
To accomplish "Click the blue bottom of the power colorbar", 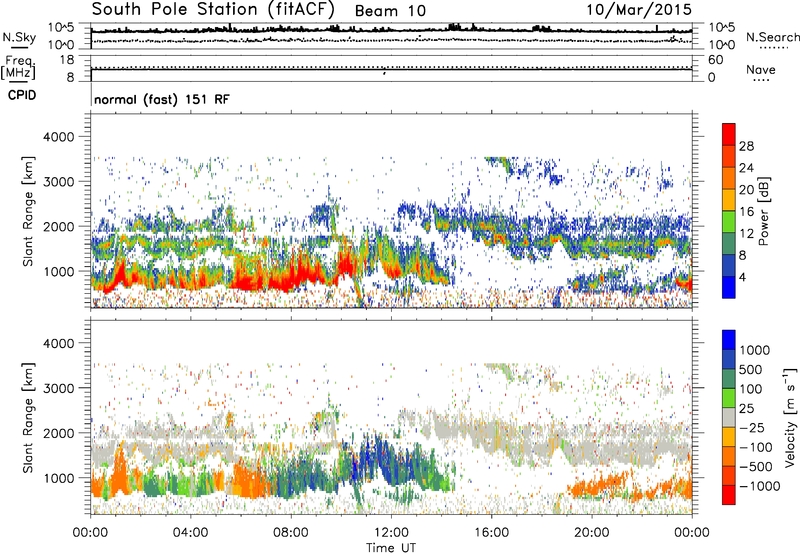I will point(729,287).
